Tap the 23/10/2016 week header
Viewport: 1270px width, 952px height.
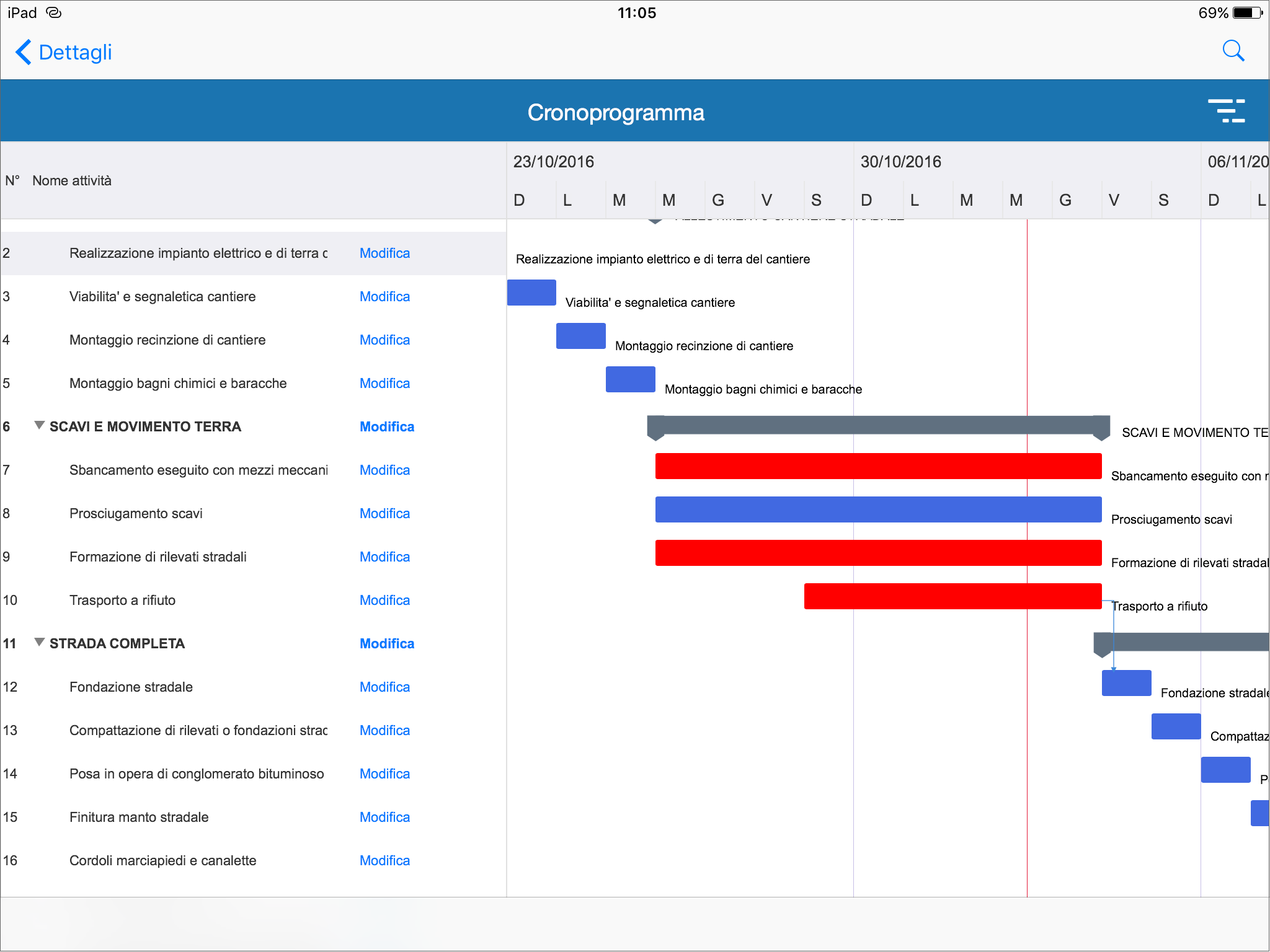click(553, 162)
